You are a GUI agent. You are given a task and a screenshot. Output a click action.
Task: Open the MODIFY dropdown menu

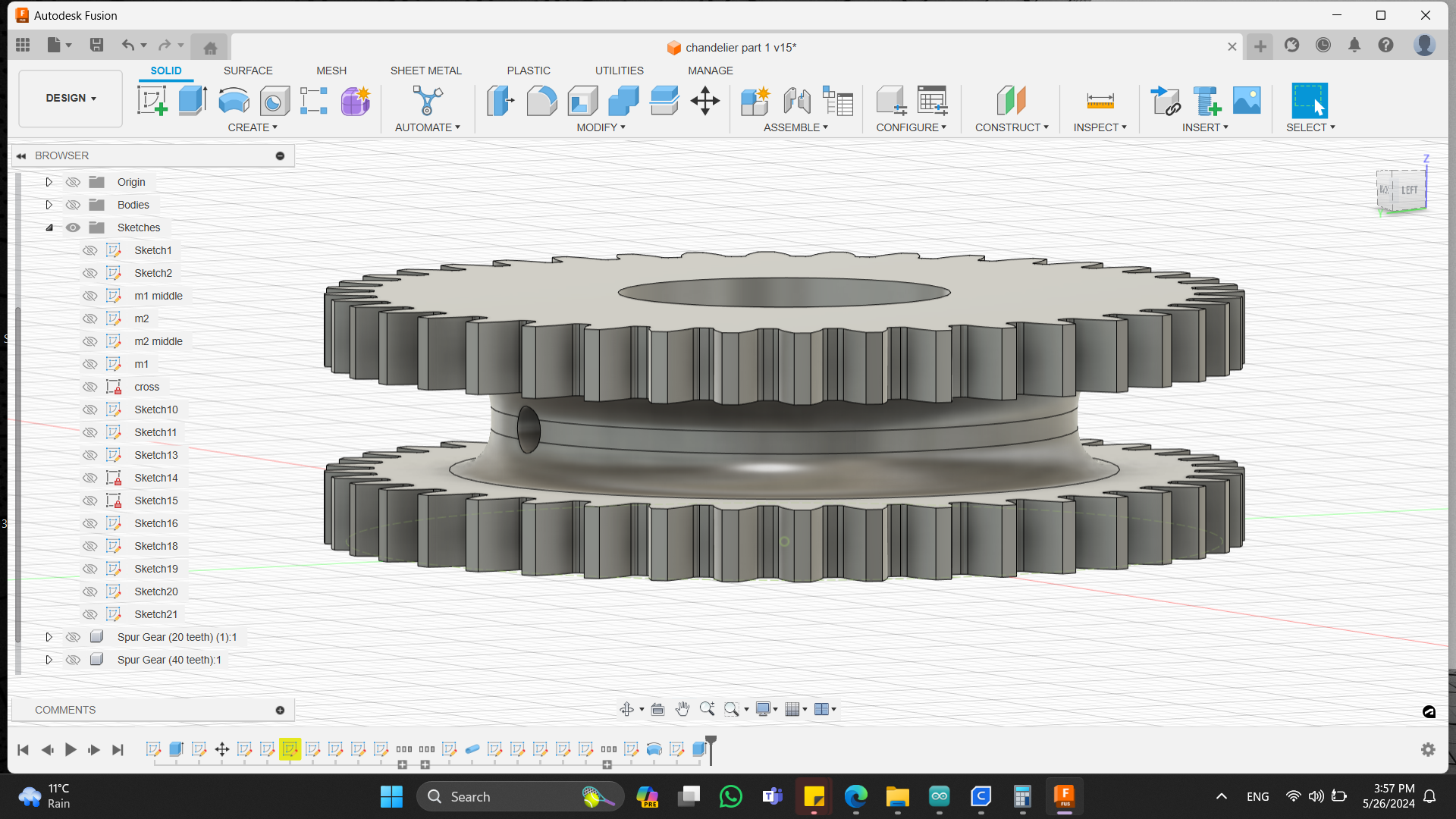tap(601, 127)
